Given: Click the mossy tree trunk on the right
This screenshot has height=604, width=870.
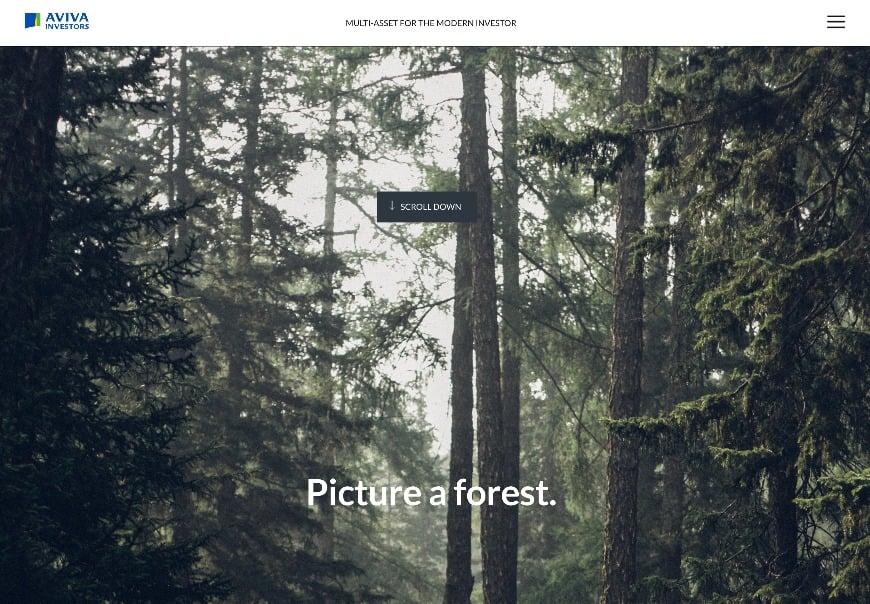Looking at the screenshot, I should [x=624, y=333].
